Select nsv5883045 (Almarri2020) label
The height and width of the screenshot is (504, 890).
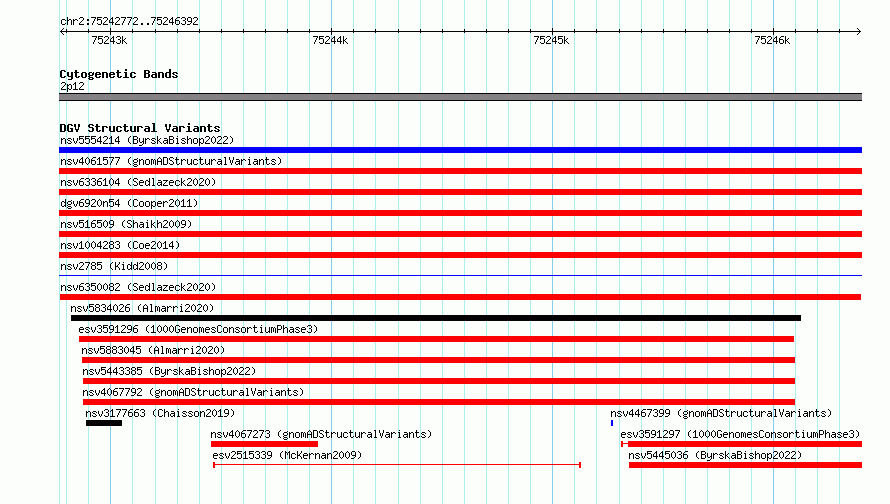tap(153, 350)
